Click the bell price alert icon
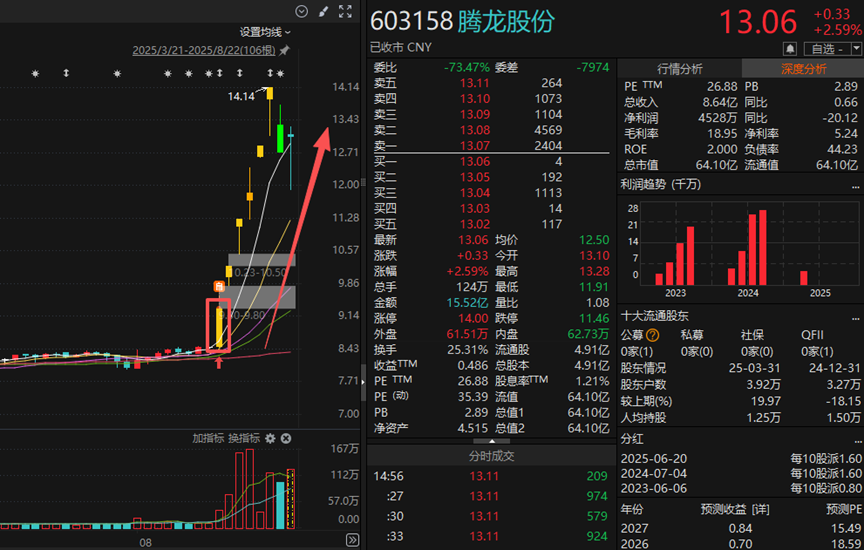864x550 pixels. pyautogui.click(x=790, y=49)
